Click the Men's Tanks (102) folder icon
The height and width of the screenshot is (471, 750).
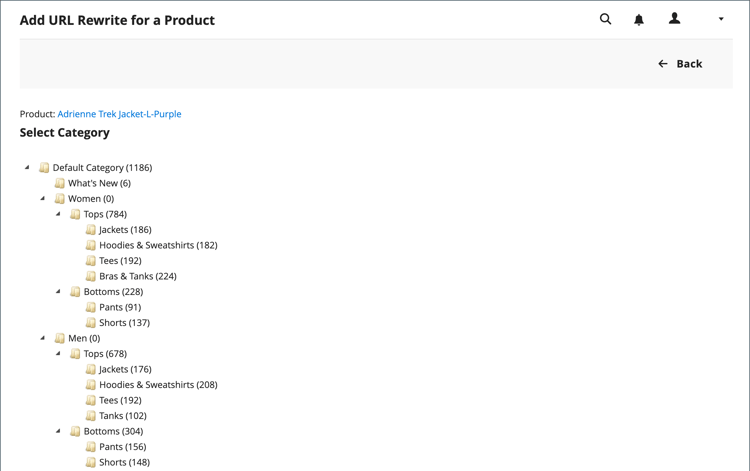point(91,416)
